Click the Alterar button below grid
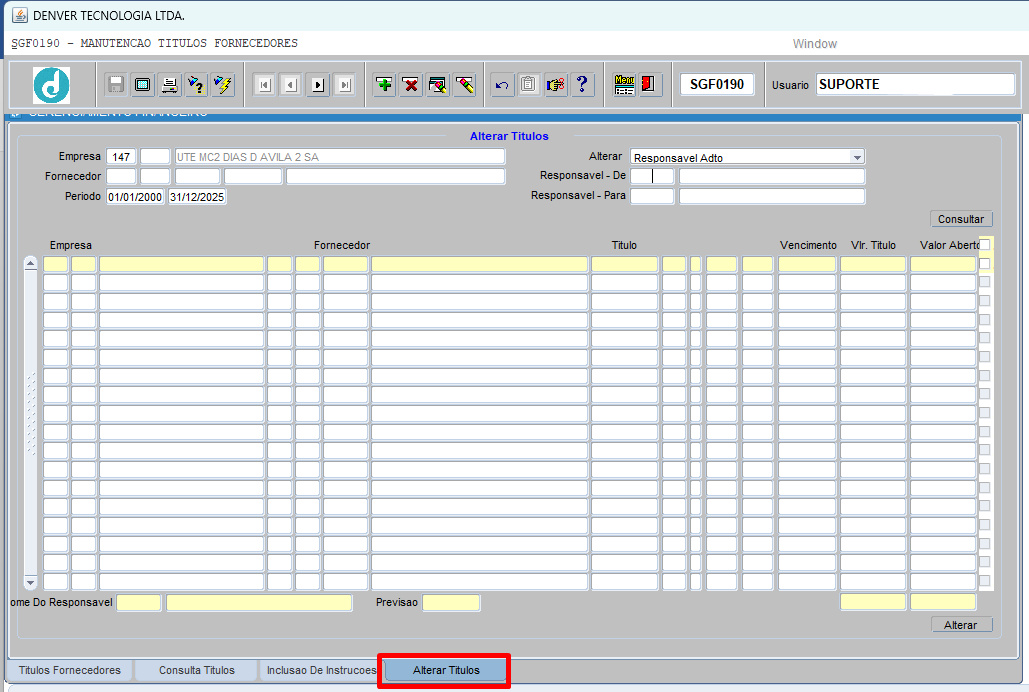Viewport: 1029px width, 692px height. pyautogui.click(x=961, y=625)
